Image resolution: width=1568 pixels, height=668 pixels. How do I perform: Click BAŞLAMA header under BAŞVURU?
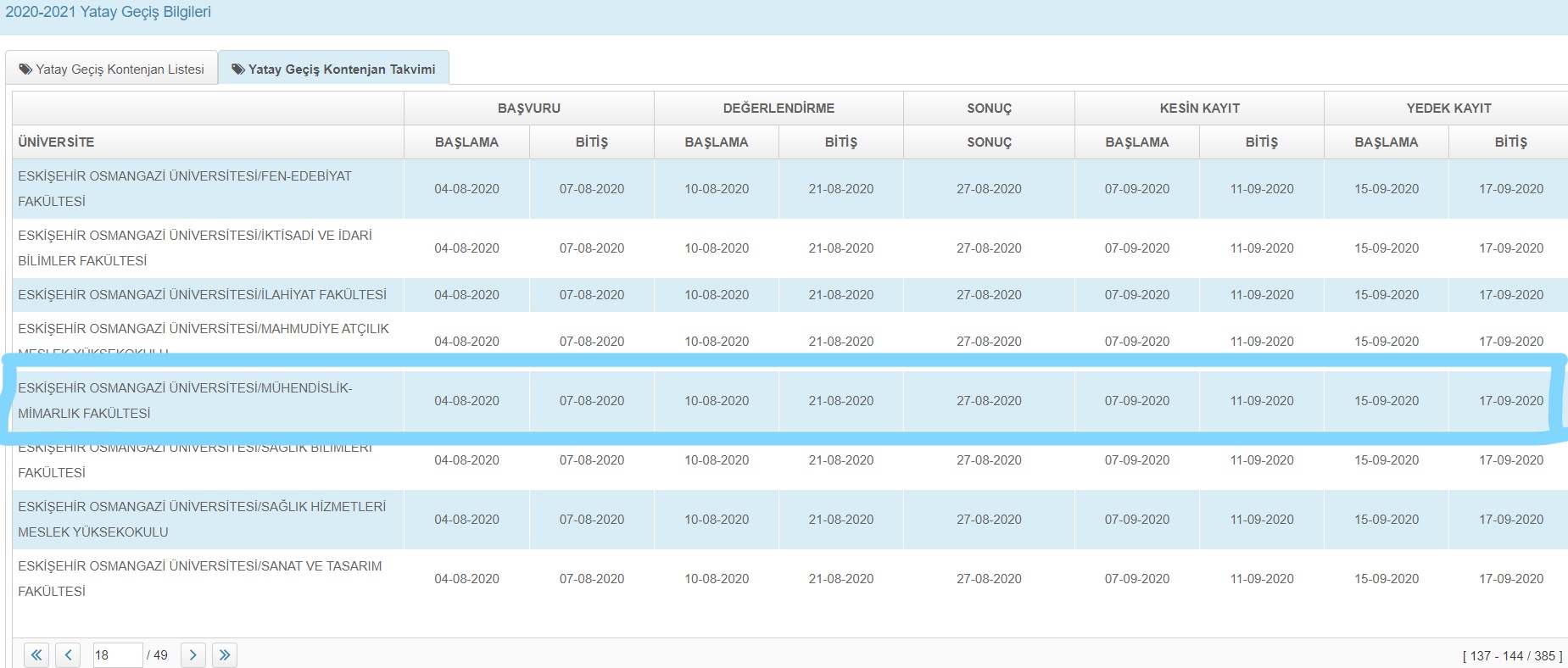point(466,142)
